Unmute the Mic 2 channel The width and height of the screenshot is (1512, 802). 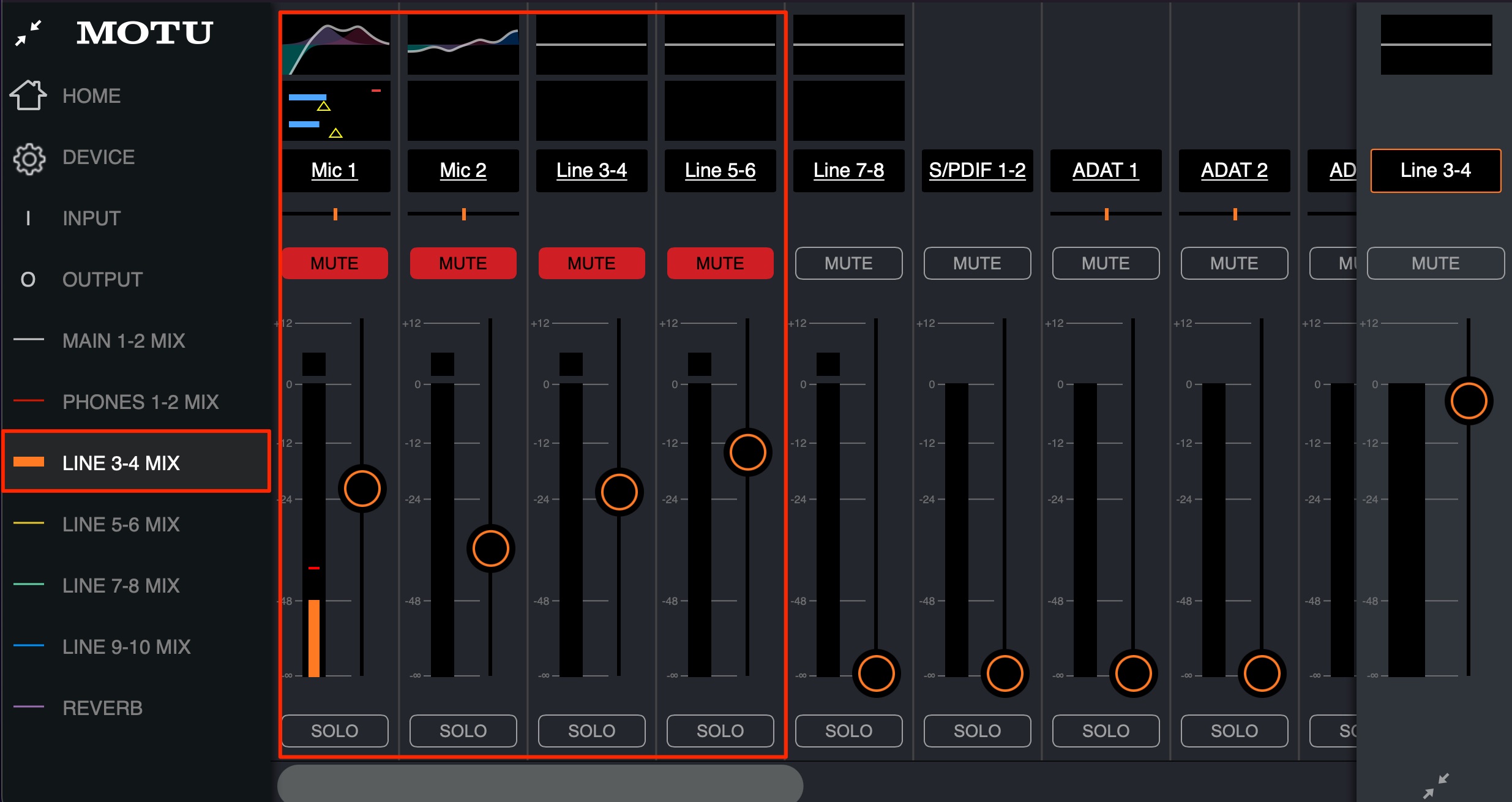click(x=463, y=263)
